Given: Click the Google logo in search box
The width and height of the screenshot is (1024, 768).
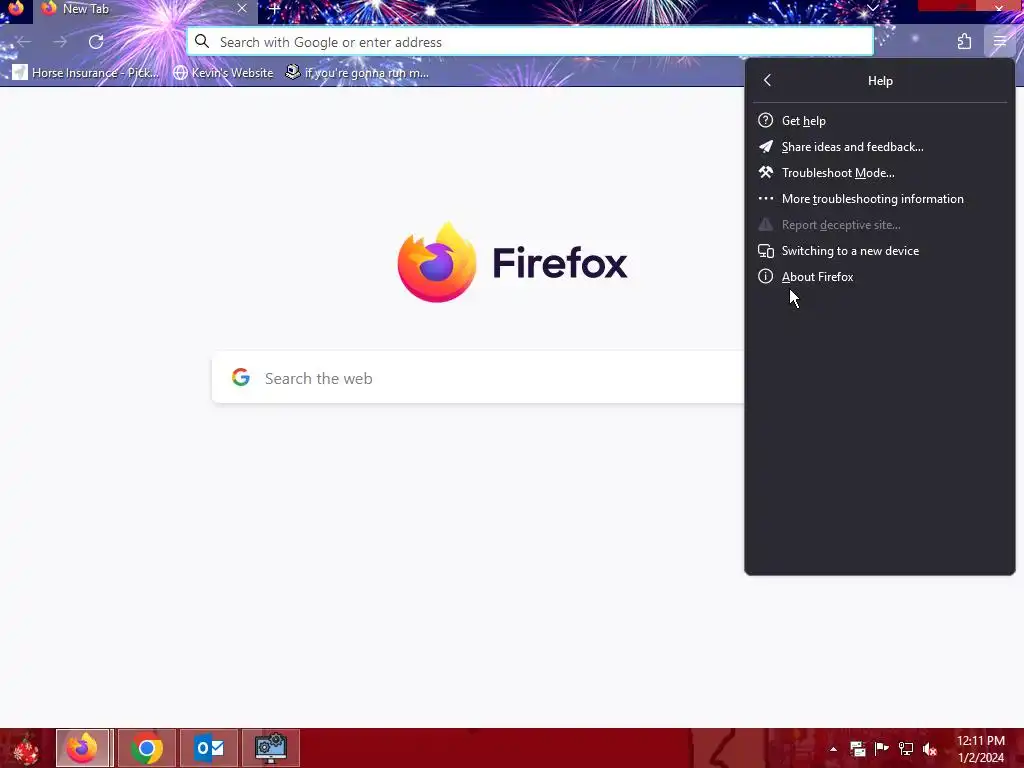Looking at the screenshot, I should click(x=241, y=377).
